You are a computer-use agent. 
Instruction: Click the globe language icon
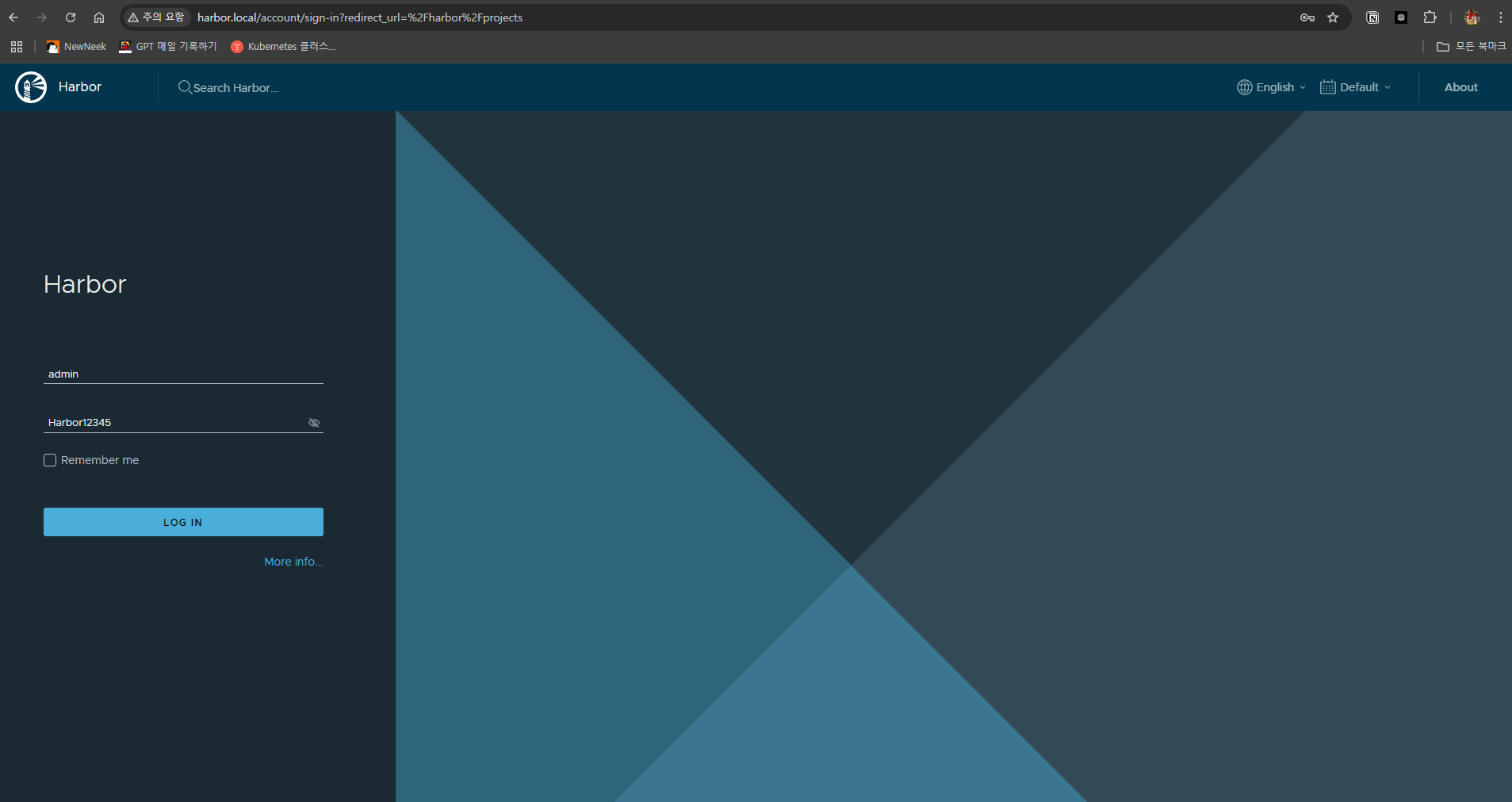1245,87
